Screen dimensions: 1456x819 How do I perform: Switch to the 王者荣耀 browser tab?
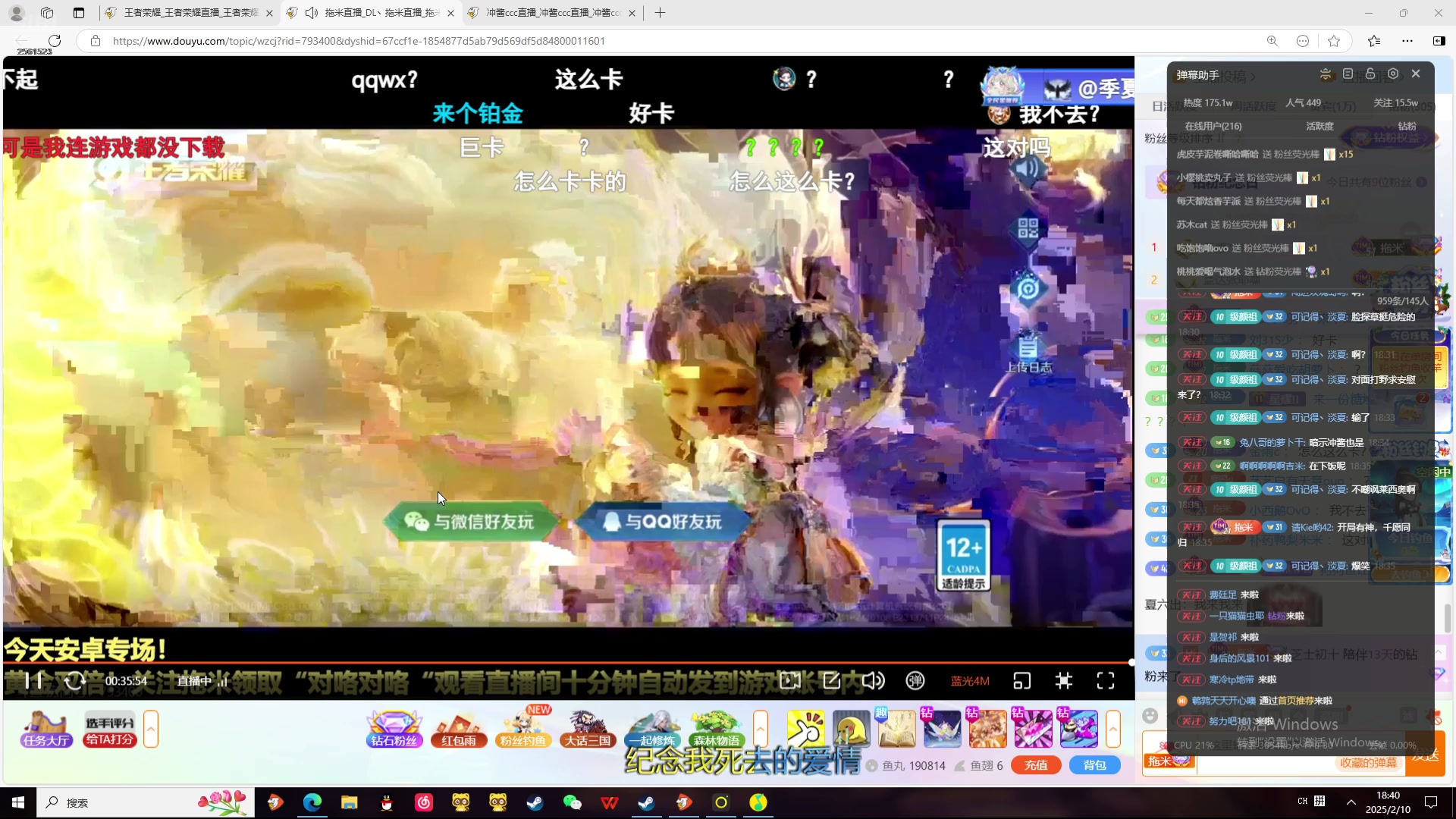[190, 13]
